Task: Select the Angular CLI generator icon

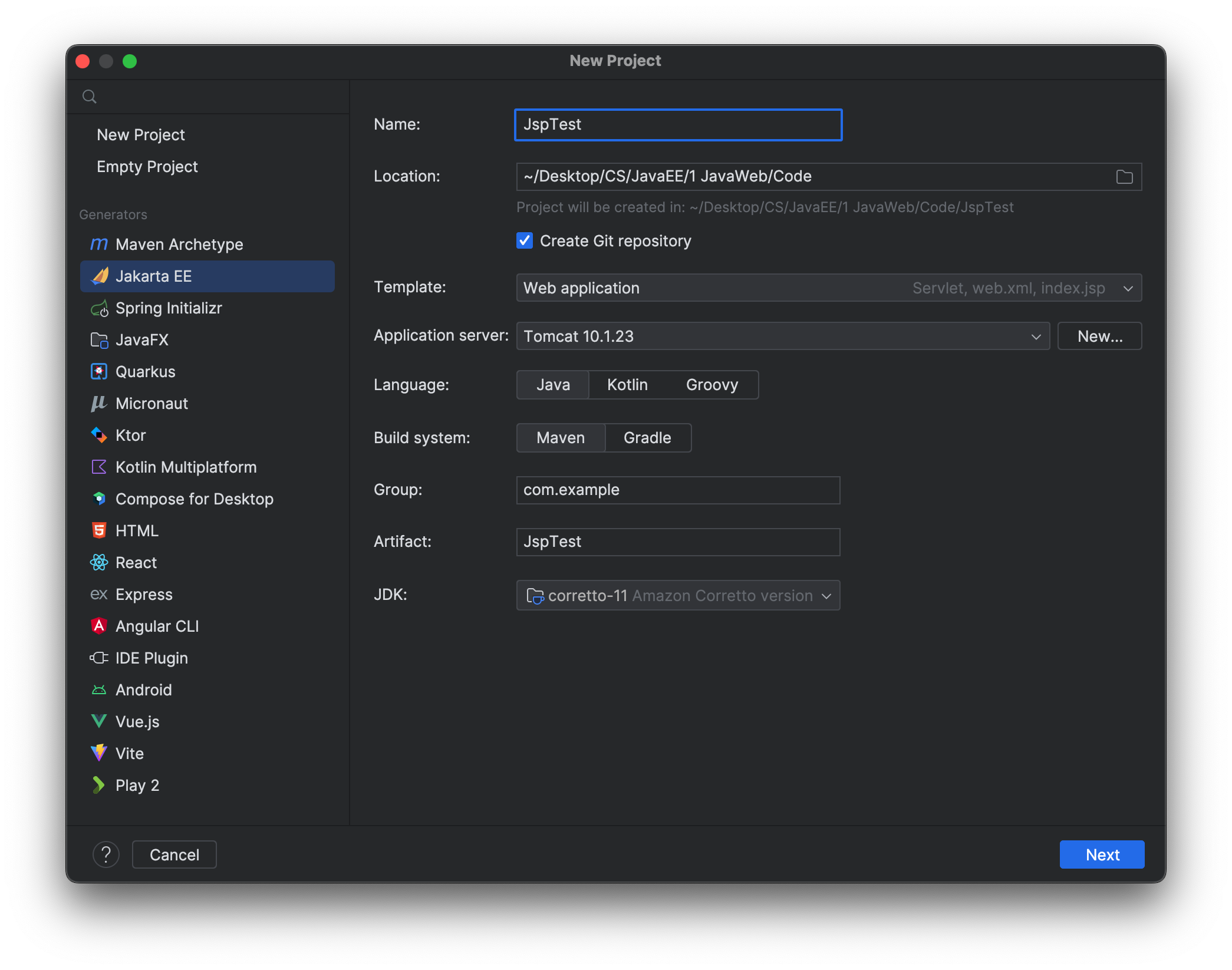Action: click(x=99, y=626)
